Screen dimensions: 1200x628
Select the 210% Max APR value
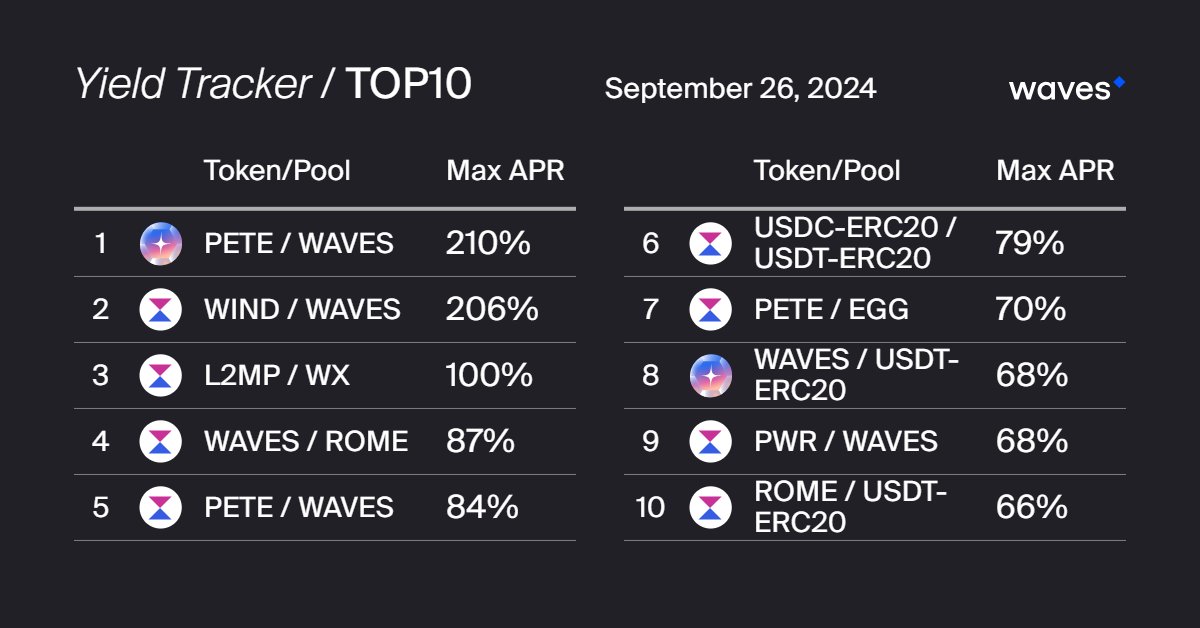click(x=488, y=243)
